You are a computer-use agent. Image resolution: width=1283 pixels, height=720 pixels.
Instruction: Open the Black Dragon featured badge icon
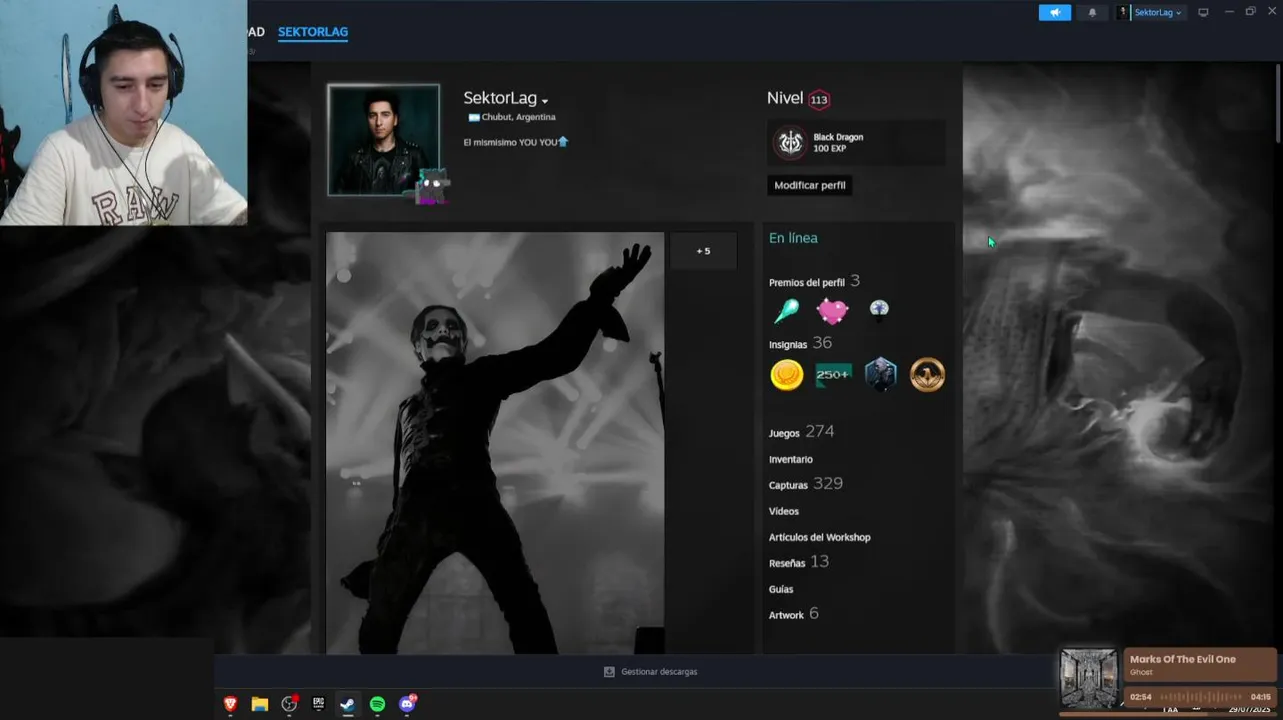790,142
